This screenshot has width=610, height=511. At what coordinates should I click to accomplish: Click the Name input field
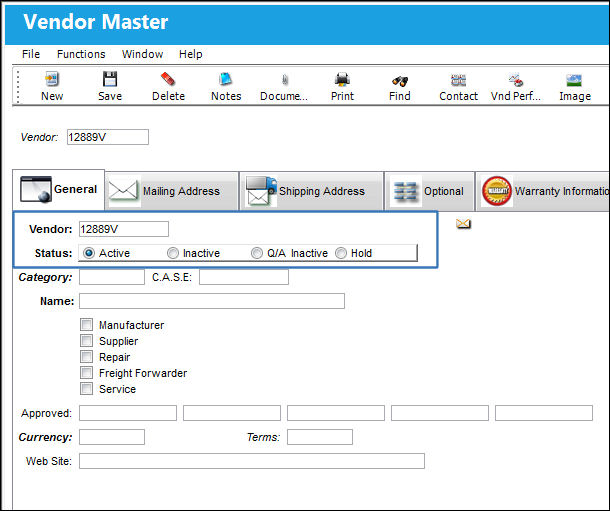212,301
